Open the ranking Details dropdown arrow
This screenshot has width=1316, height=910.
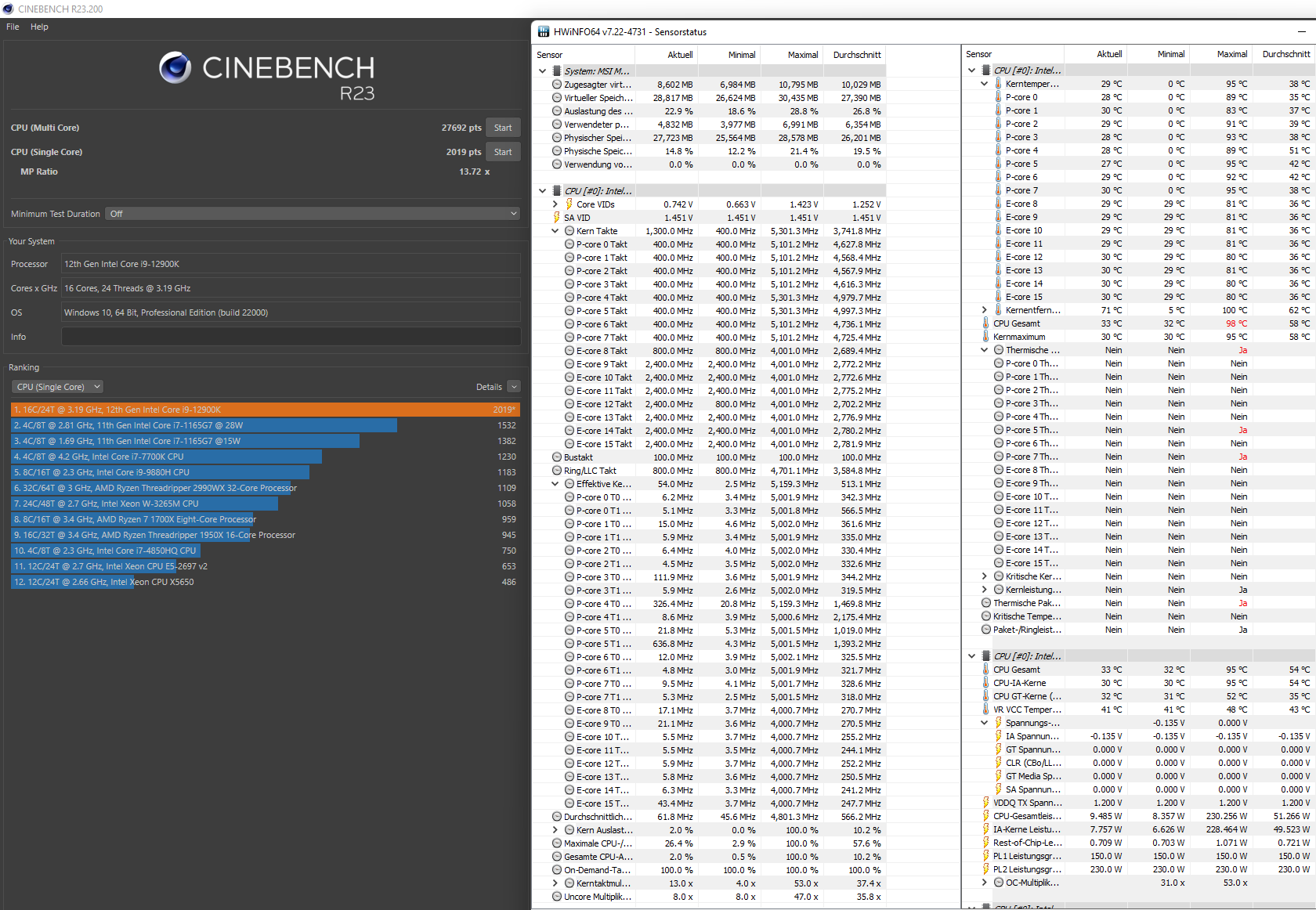(514, 387)
